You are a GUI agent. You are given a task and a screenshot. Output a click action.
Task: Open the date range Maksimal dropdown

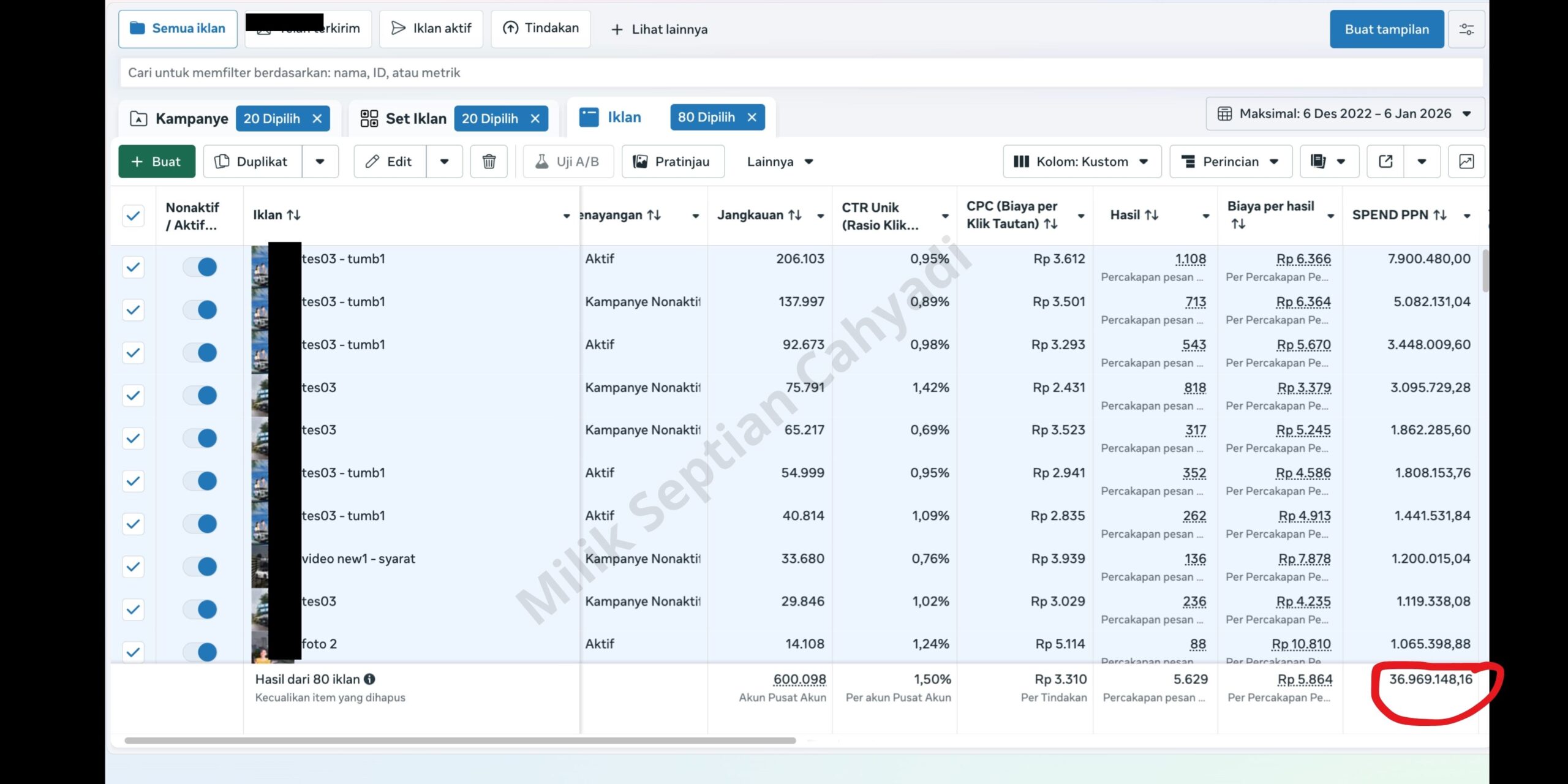click(x=1345, y=114)
